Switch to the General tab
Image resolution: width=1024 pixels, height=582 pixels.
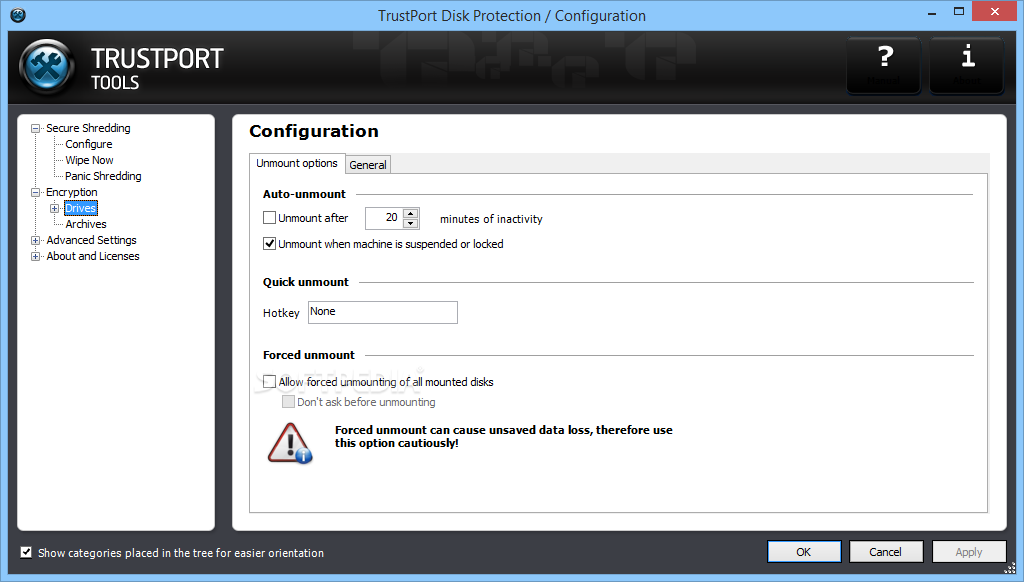point(368,165)
